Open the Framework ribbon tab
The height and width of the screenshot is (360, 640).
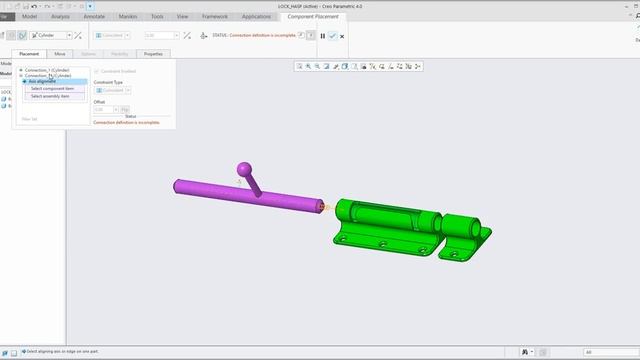[215, 16]
